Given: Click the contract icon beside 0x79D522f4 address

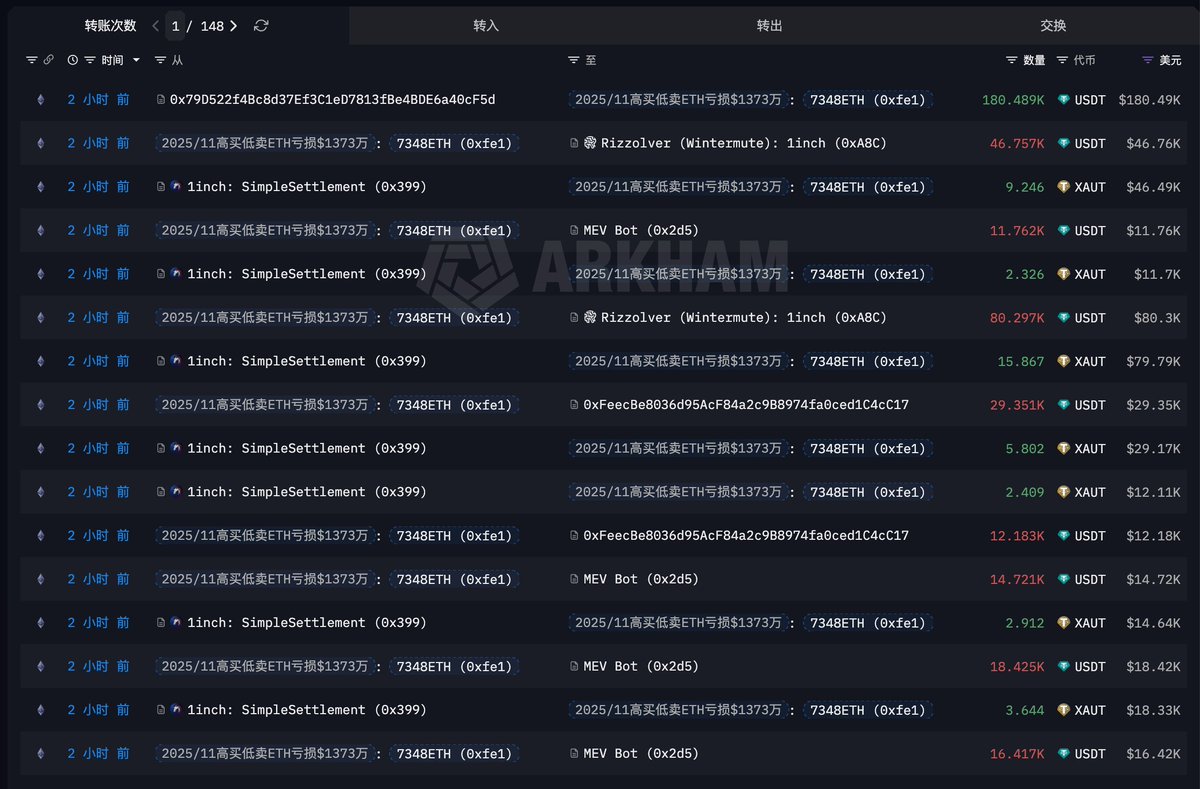Looking at the screenshot, I should 161,100.
